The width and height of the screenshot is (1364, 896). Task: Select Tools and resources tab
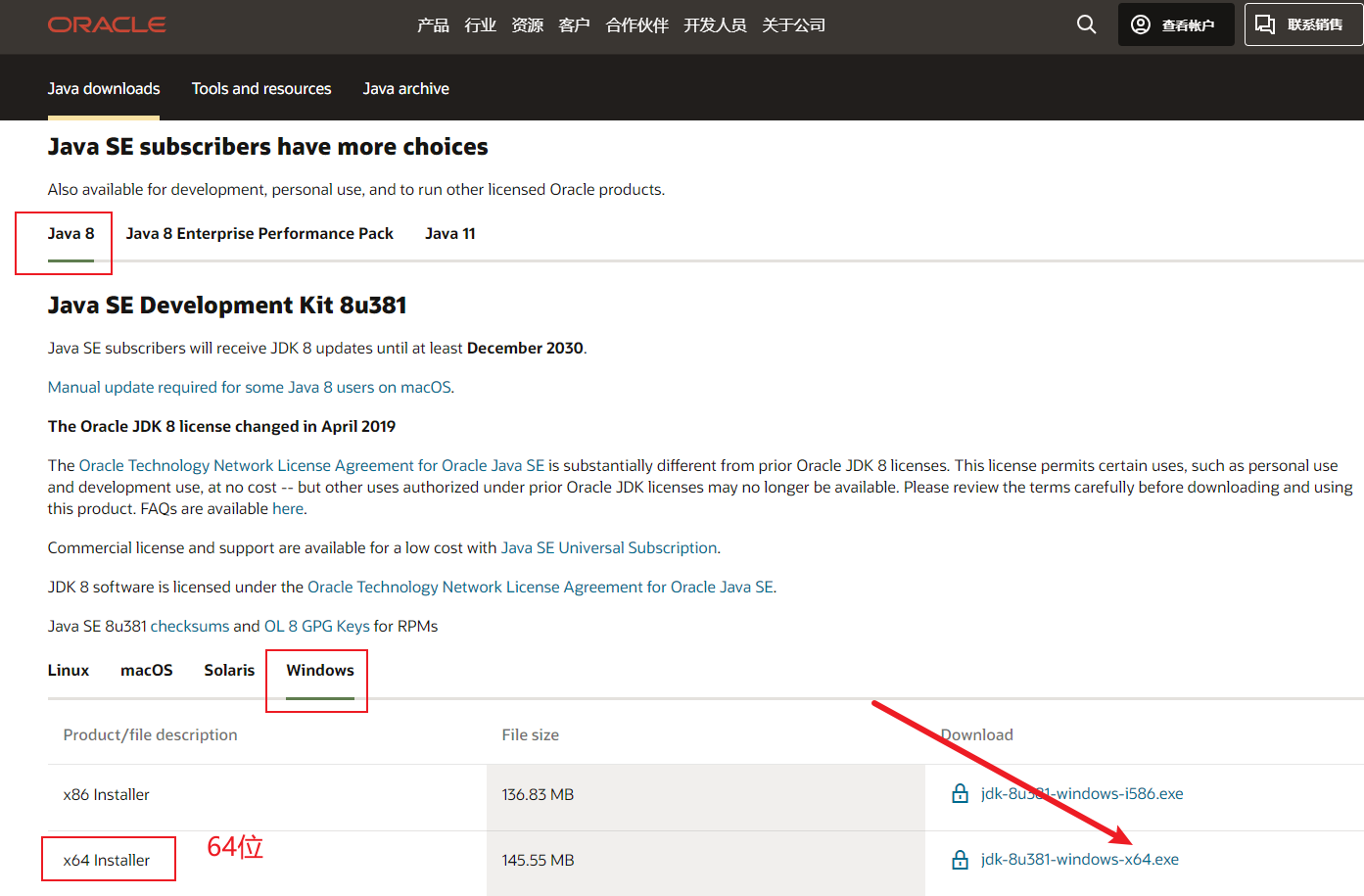261,88
